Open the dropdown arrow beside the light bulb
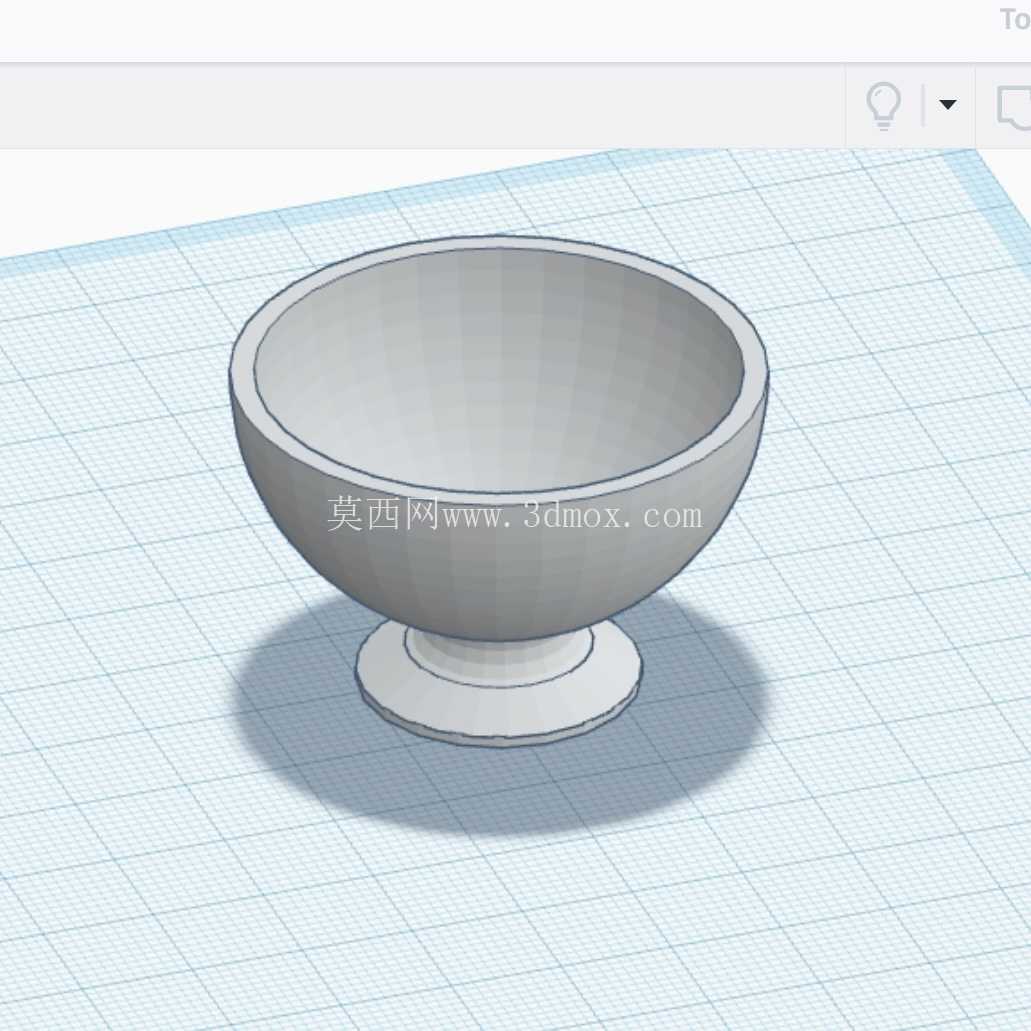The width and height of the screenshot is (1031, 1031). 947,105
